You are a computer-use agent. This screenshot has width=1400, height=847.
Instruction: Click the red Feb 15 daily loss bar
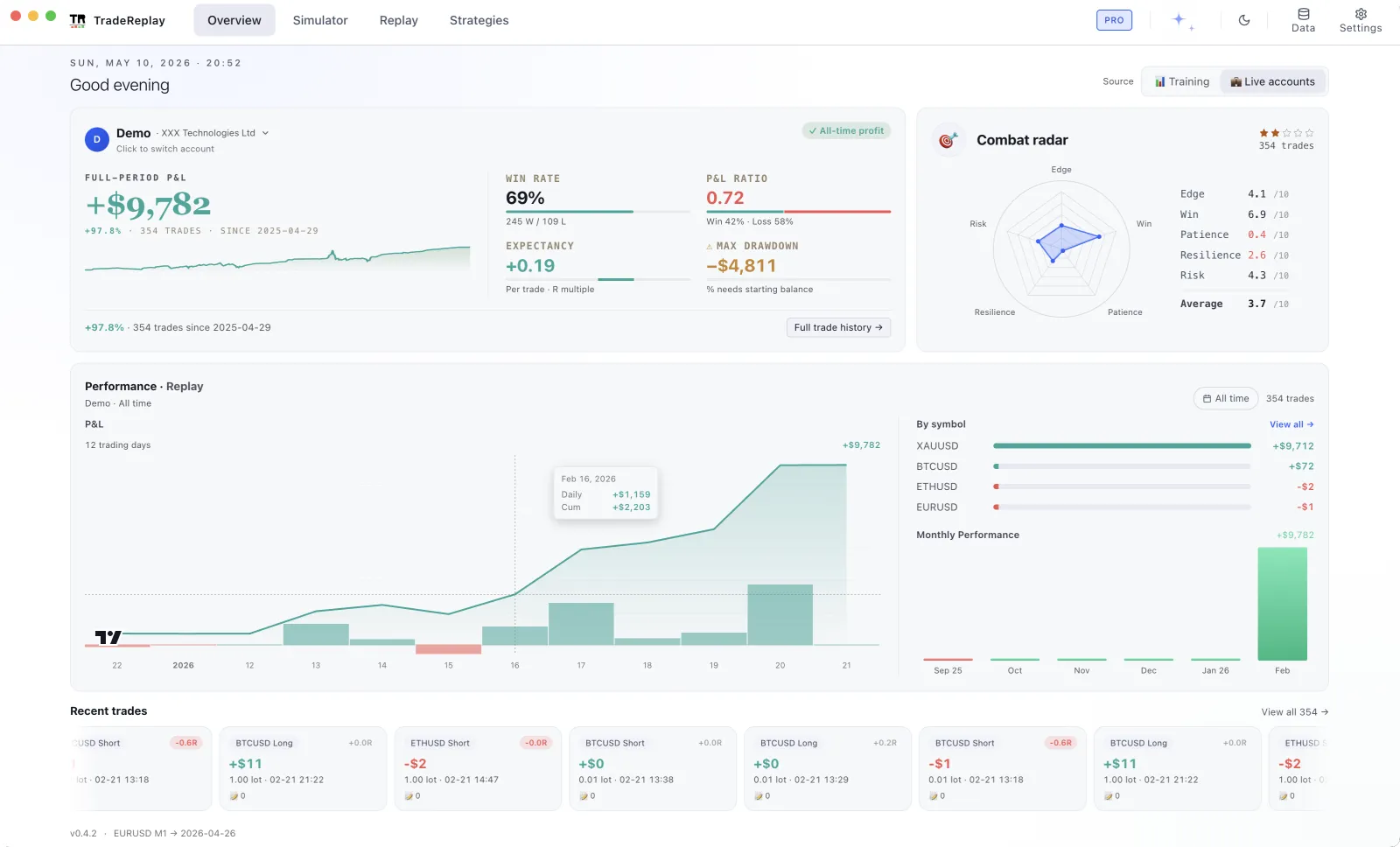point(448,649)
